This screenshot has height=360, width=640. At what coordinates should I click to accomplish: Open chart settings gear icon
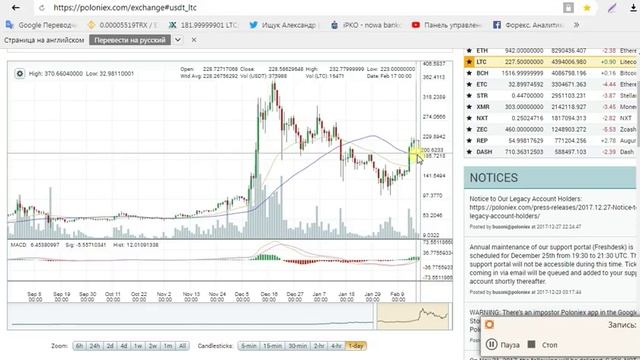click(20, 74)
